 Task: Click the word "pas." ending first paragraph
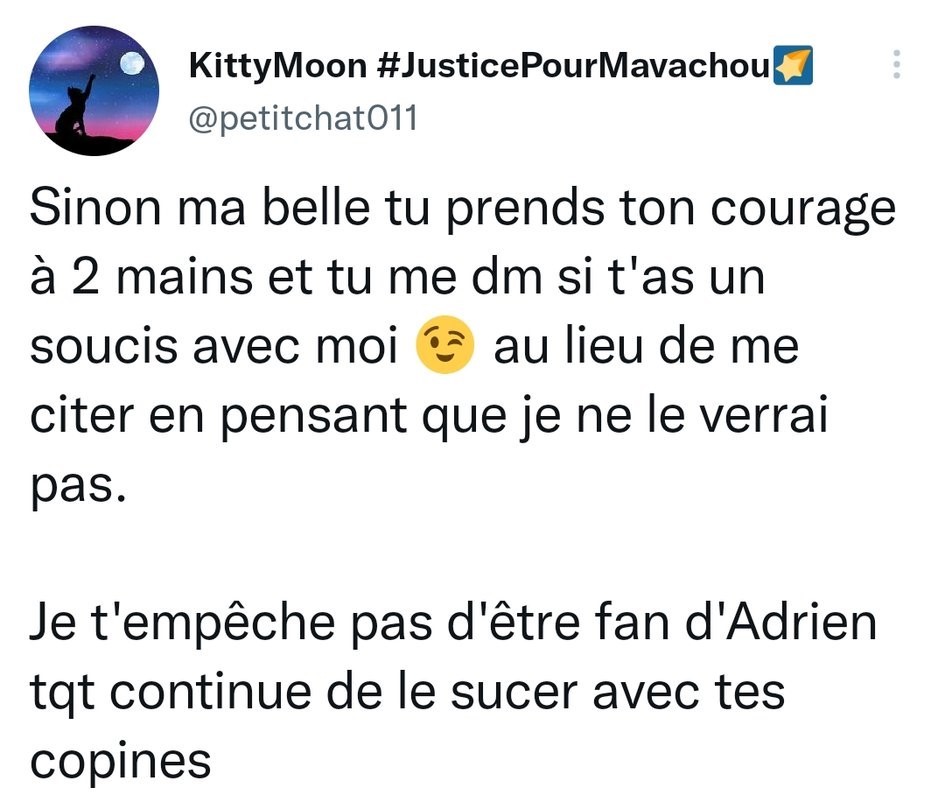click(78, 488)
